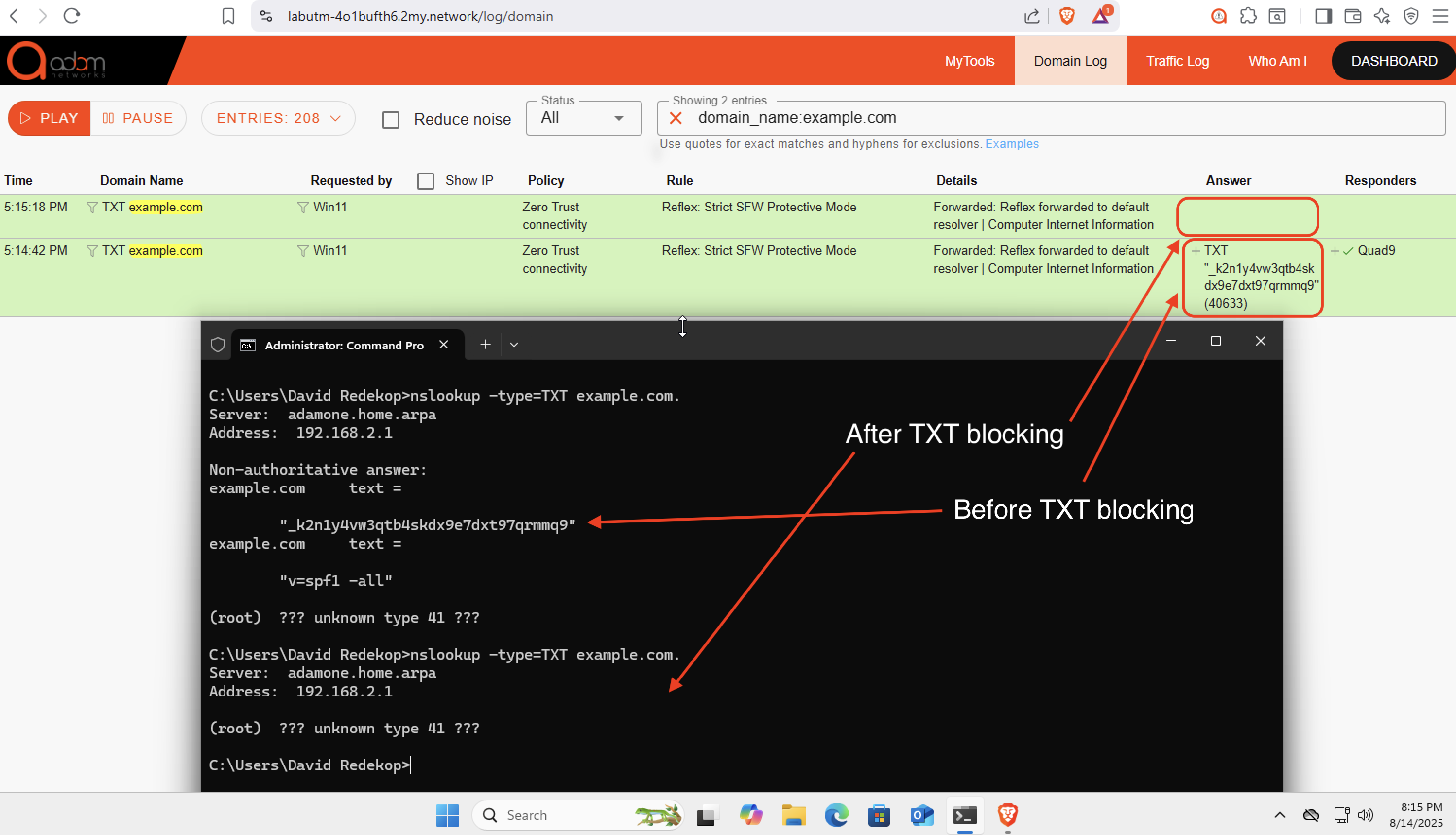
Task: Show hidden tray icons chevron
Action: pyautogui.click(x=1280, y=815)
